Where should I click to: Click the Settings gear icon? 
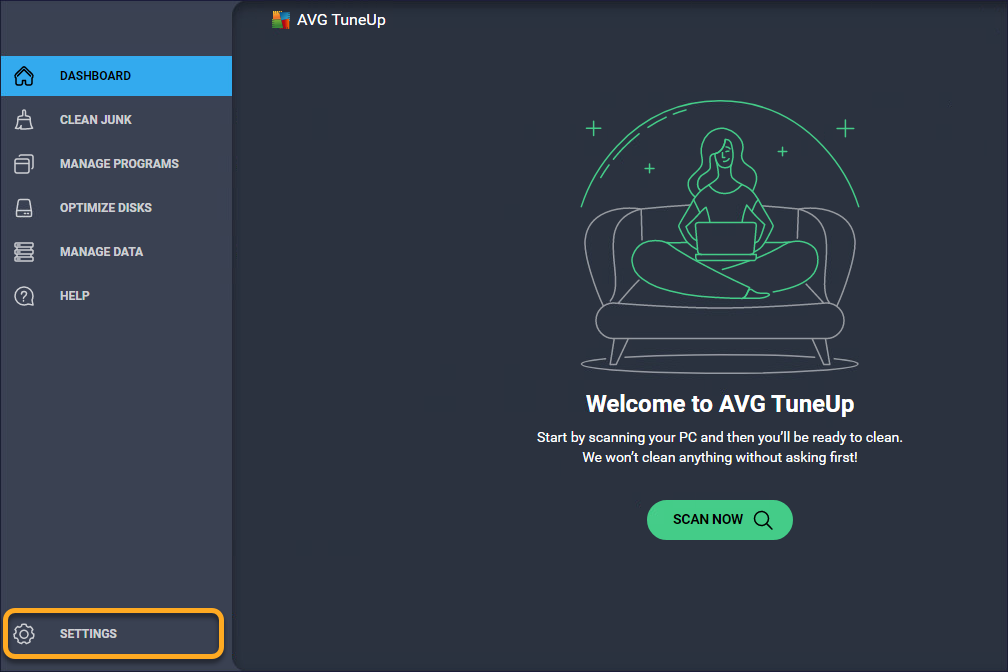click(x=24, y=634)
